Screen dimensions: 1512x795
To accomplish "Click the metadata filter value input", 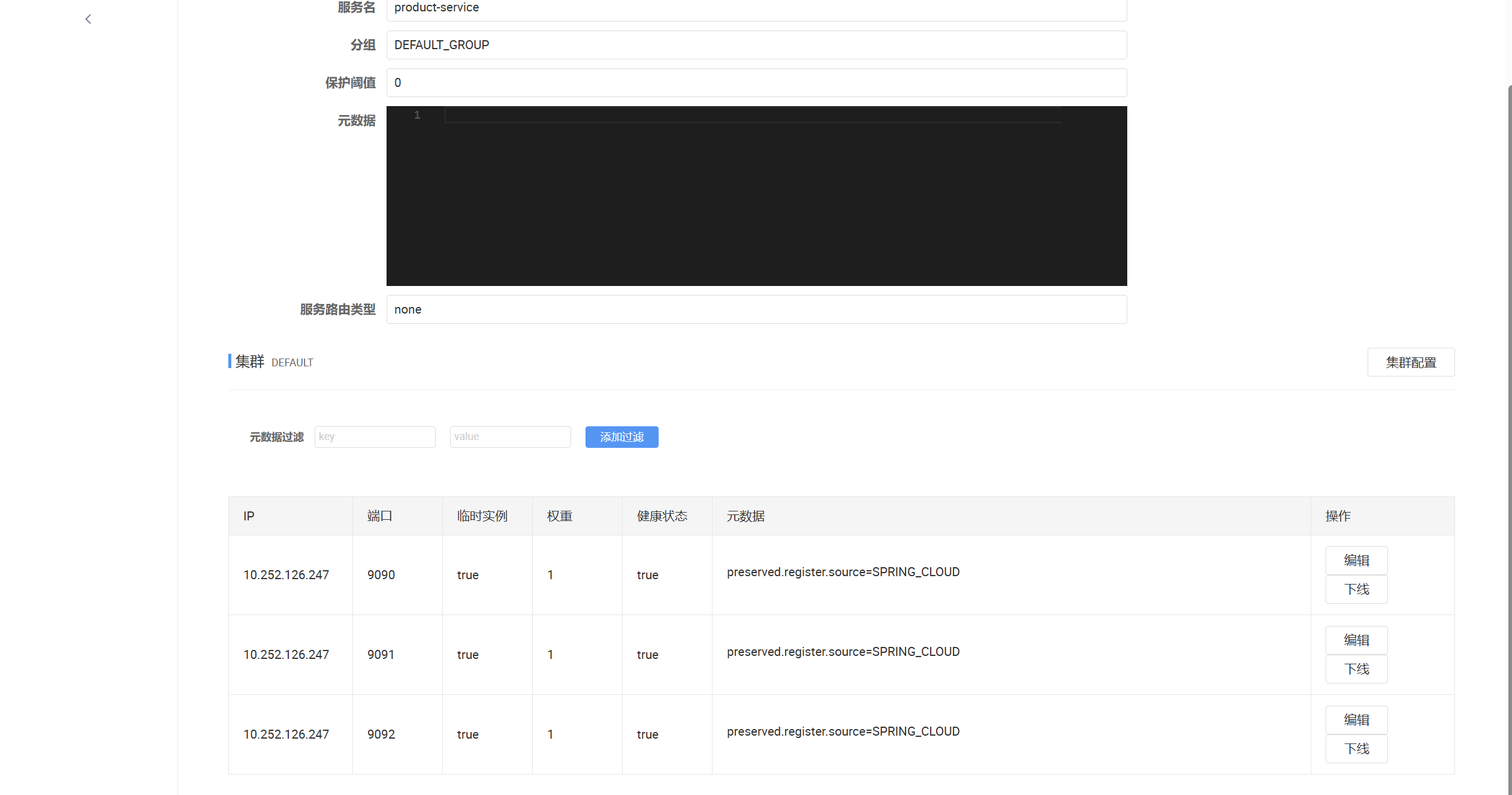I will pos(510,437).
